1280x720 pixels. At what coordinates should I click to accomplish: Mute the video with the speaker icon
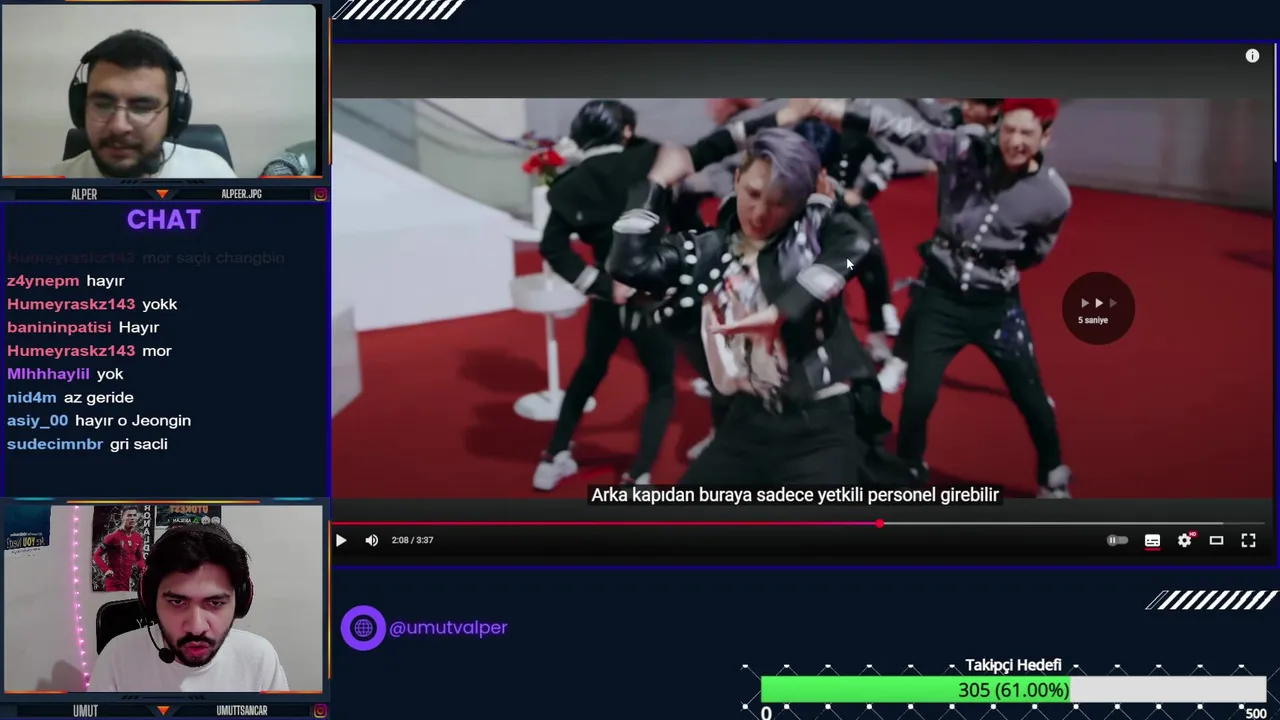[x=372, y=540]
